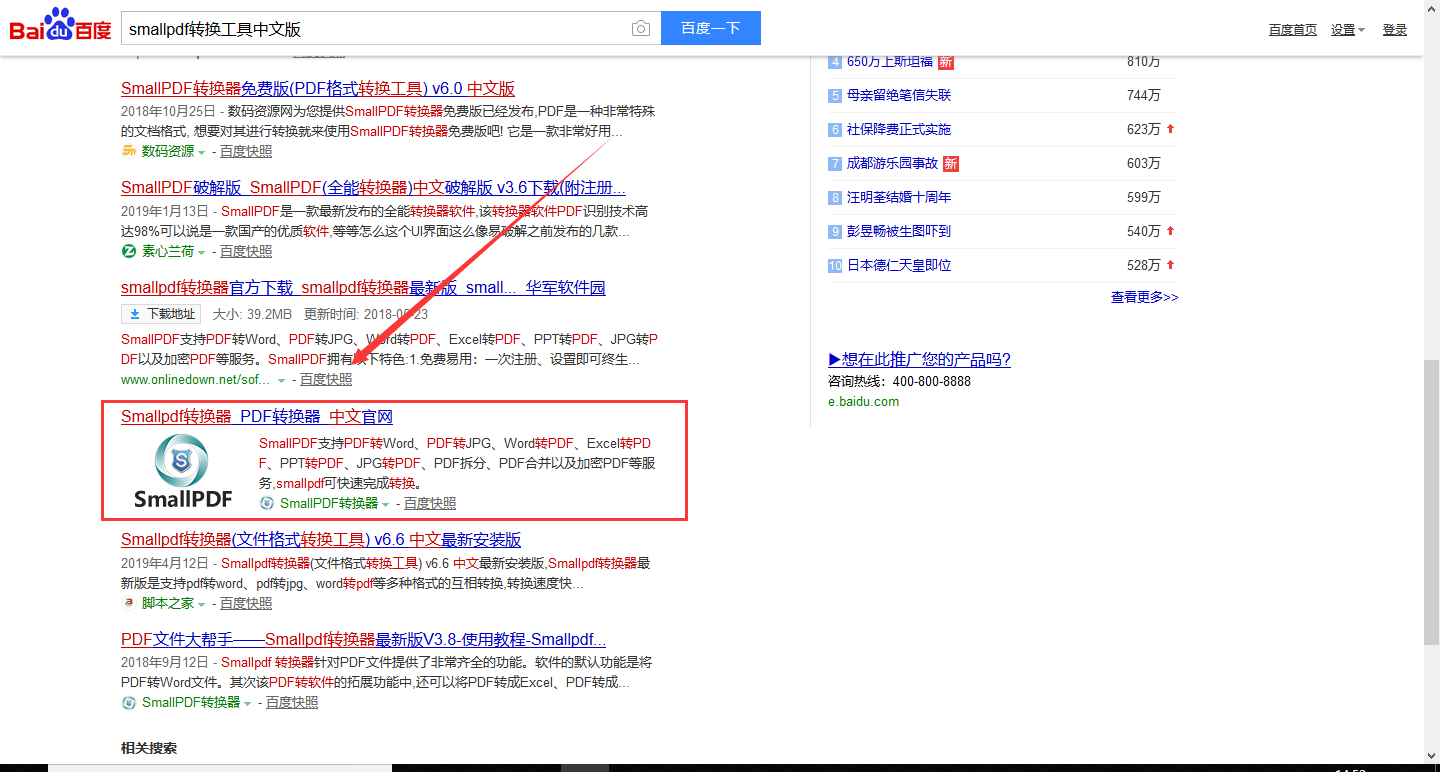
Task: Open Smallpdf转换器 v6.6 中文最新安装版 result
Action: [x=321, y=539]
